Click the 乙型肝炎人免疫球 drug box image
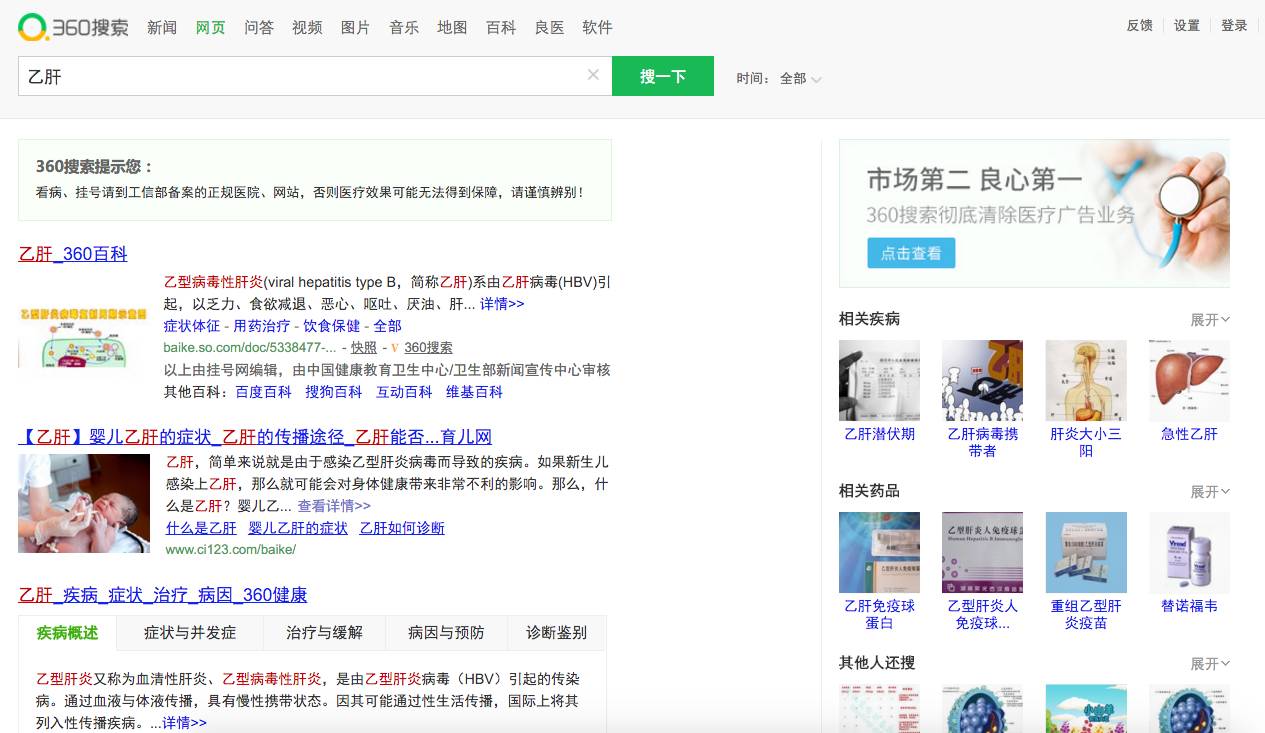Viewport: 1265px width, 733px height. pyautogui.click(x=983, y=552)
